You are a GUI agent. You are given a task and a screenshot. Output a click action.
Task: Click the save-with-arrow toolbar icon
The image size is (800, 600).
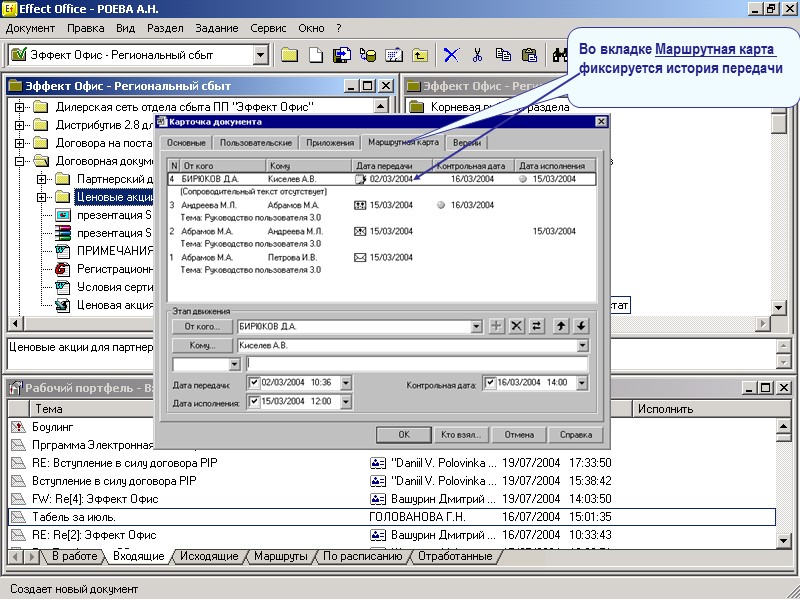[342, 55]
